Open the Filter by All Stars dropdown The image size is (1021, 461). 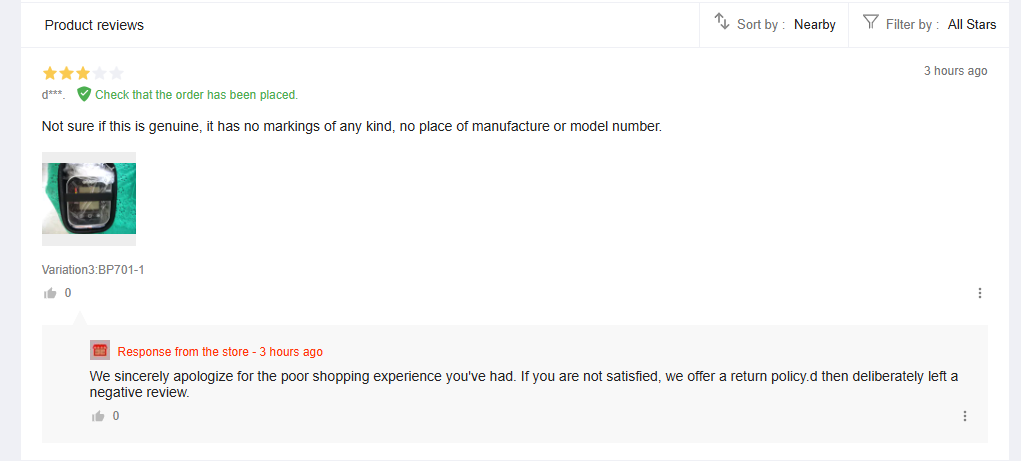point(929,24)
